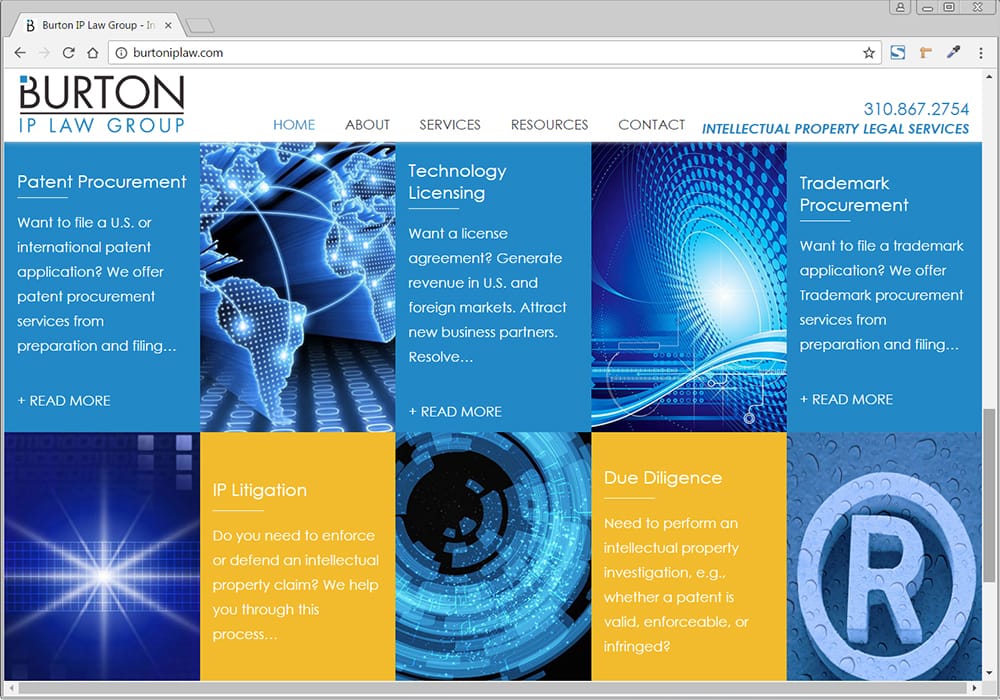
Task: Click the IP Litigation heading
Action: [260, 490]
